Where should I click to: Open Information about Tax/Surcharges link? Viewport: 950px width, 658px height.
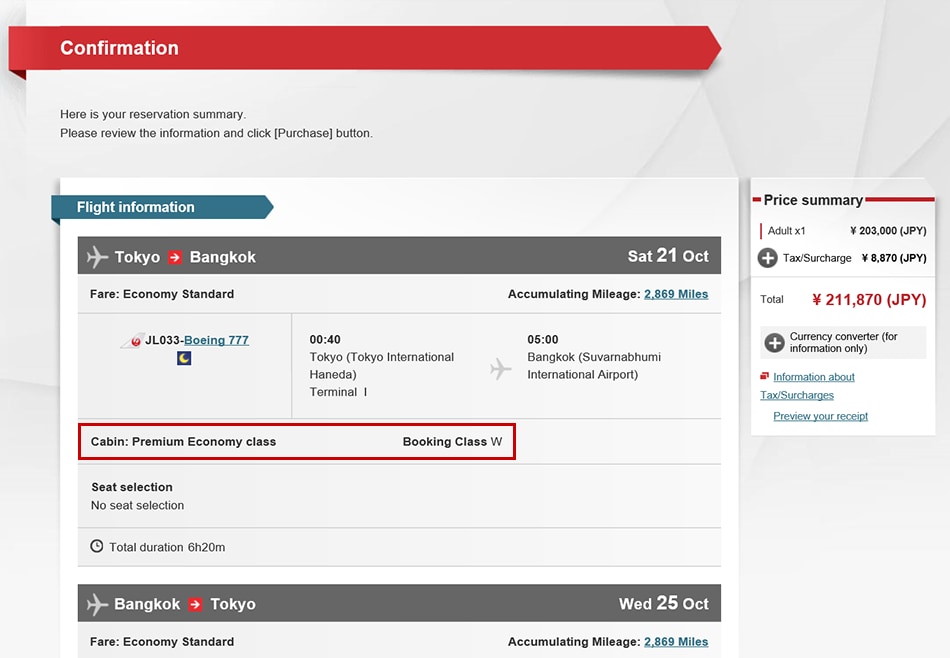[x=813, y=377]
